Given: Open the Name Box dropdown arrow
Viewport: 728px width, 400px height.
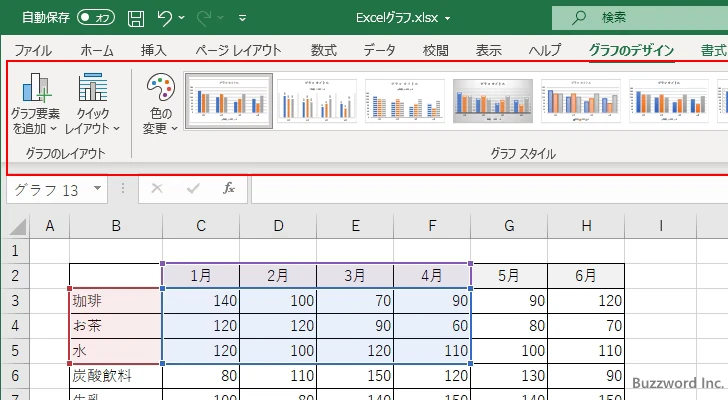Looking at the screenshot, I should pos(98,188).
